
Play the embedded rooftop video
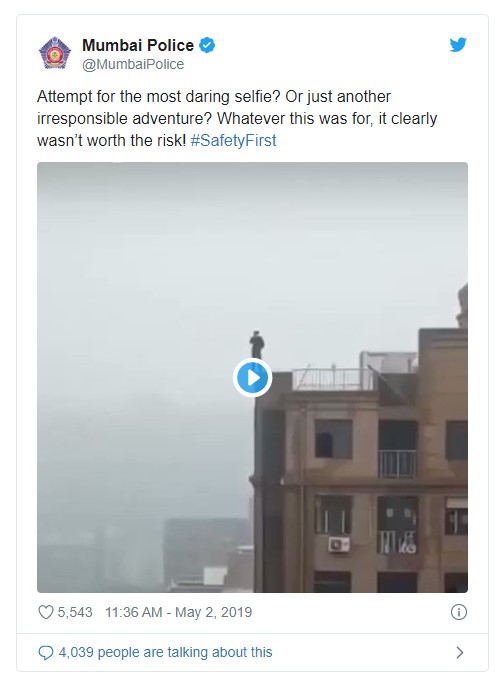(x=252, y=377)
